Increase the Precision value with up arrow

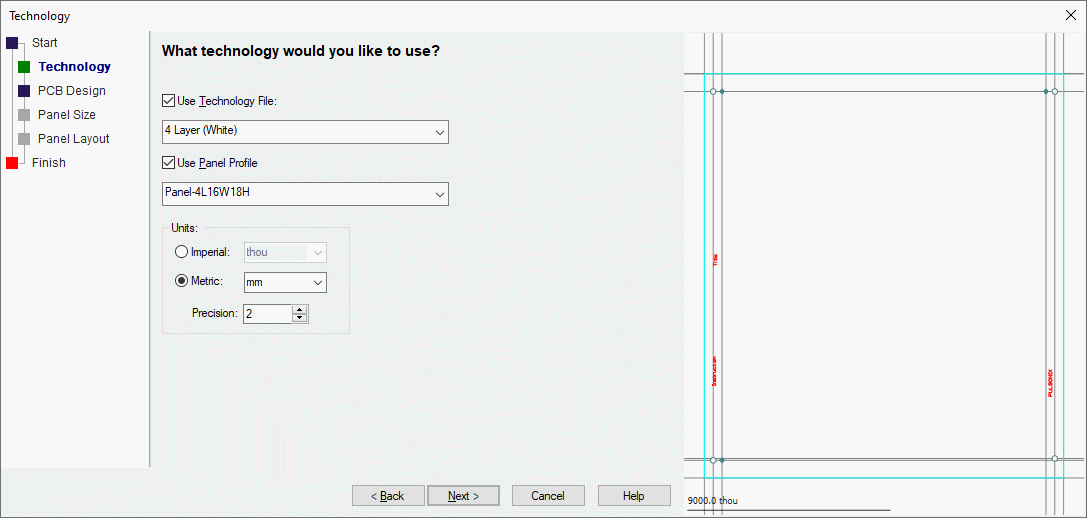pyautogui.click(x=300, y=309)
